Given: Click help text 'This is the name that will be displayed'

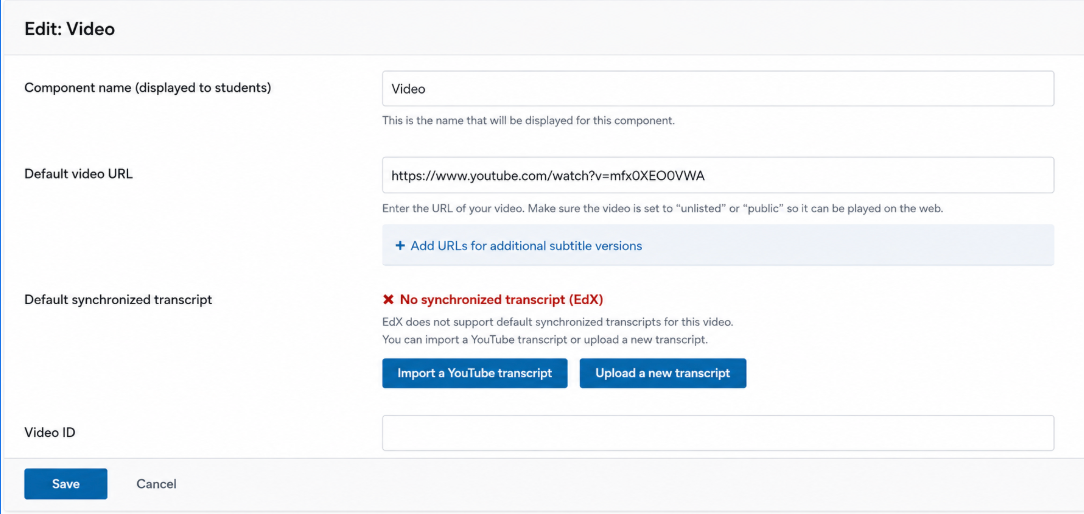Looking at the screenshot, I should [528, 120].
